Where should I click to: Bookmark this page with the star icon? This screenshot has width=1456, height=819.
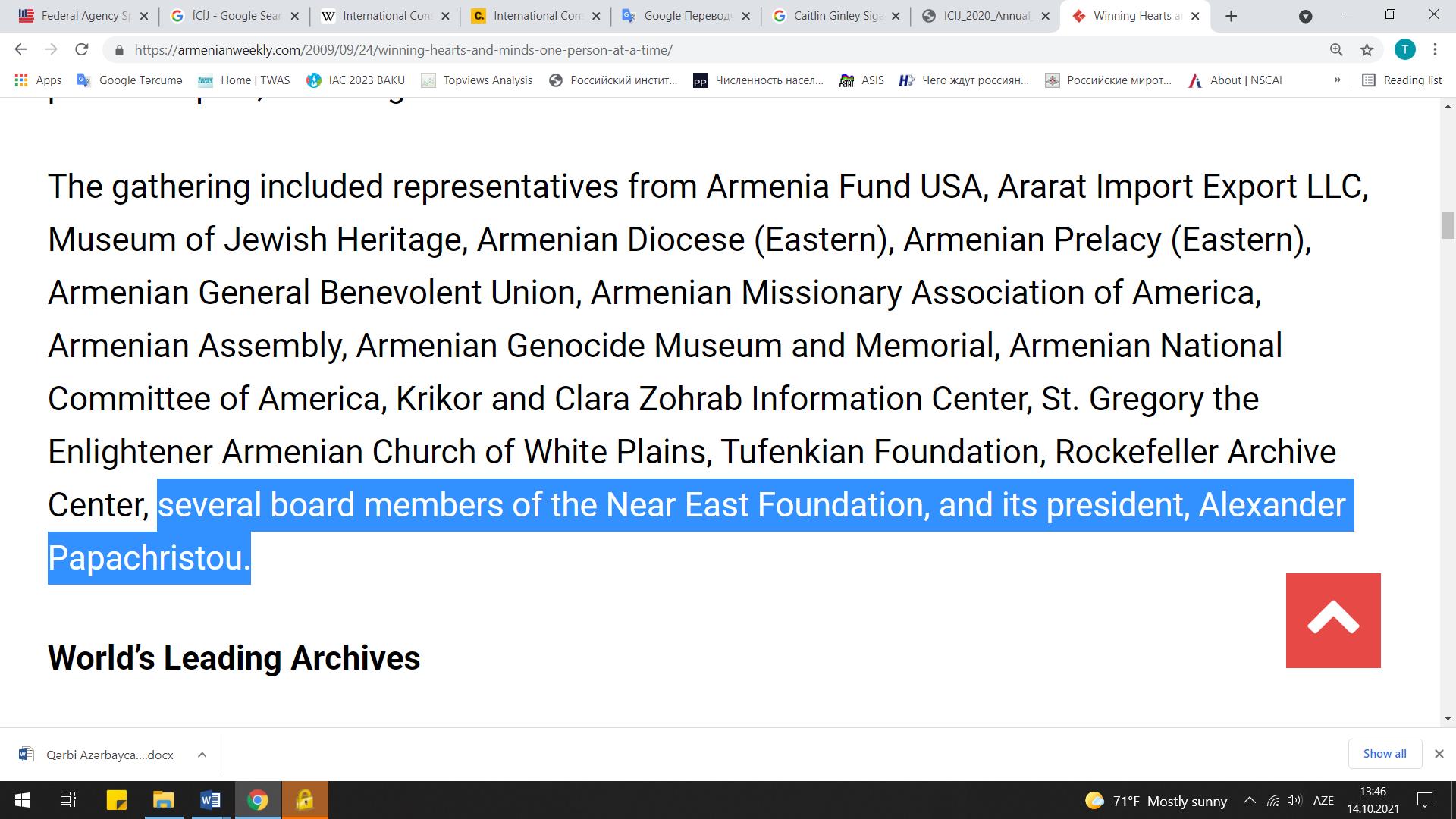[1367, 50]
